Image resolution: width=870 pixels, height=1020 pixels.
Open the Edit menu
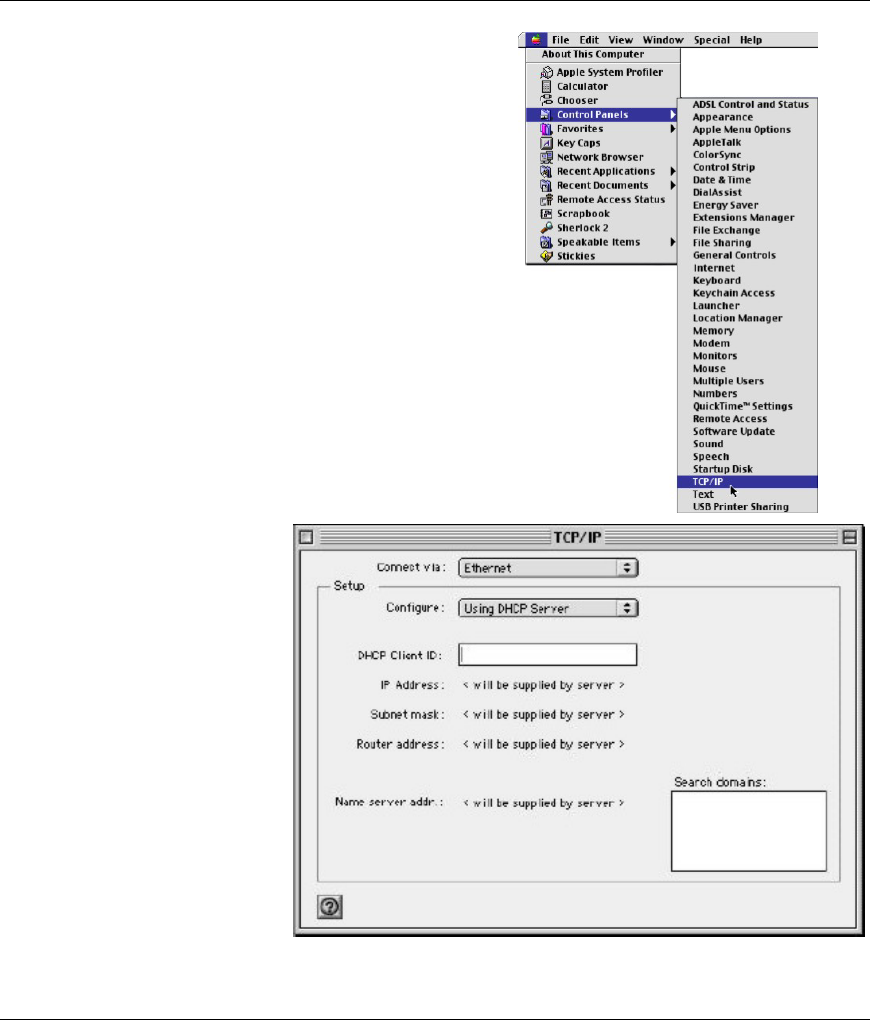click(x=589, y=40)
